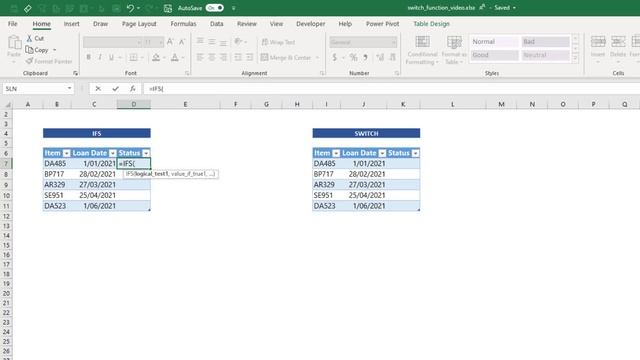
Task: Click the Center alignment icon
Action: point(212,58)
